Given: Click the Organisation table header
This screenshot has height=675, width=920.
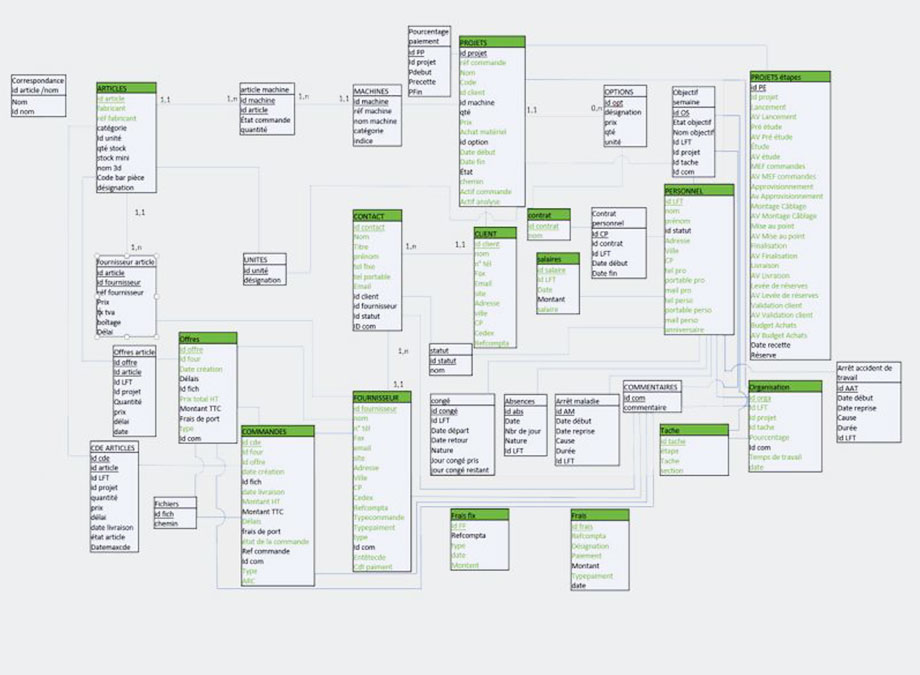Looking at the screenshot, I should 784,386.
